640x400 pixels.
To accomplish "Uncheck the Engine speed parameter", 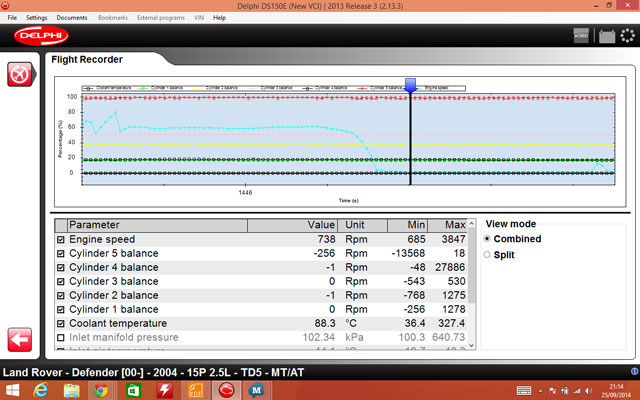I will (x=61, y=239).
